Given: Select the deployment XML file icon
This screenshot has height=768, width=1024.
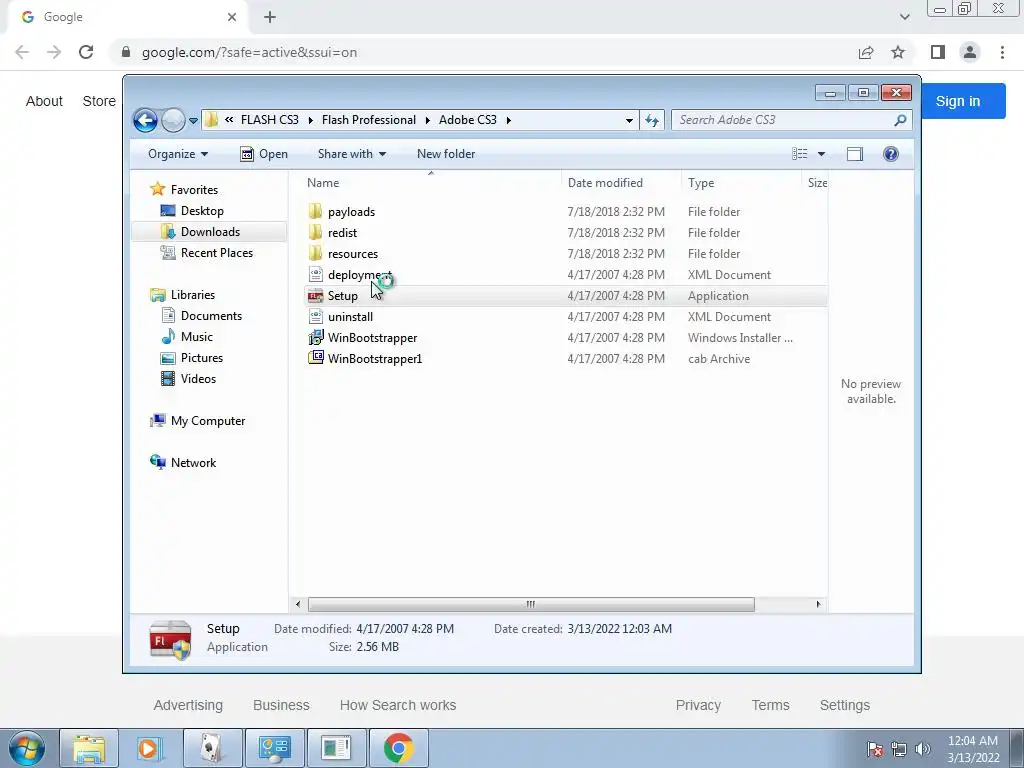Looking at the screenshot, I should (x=315, y=274).
